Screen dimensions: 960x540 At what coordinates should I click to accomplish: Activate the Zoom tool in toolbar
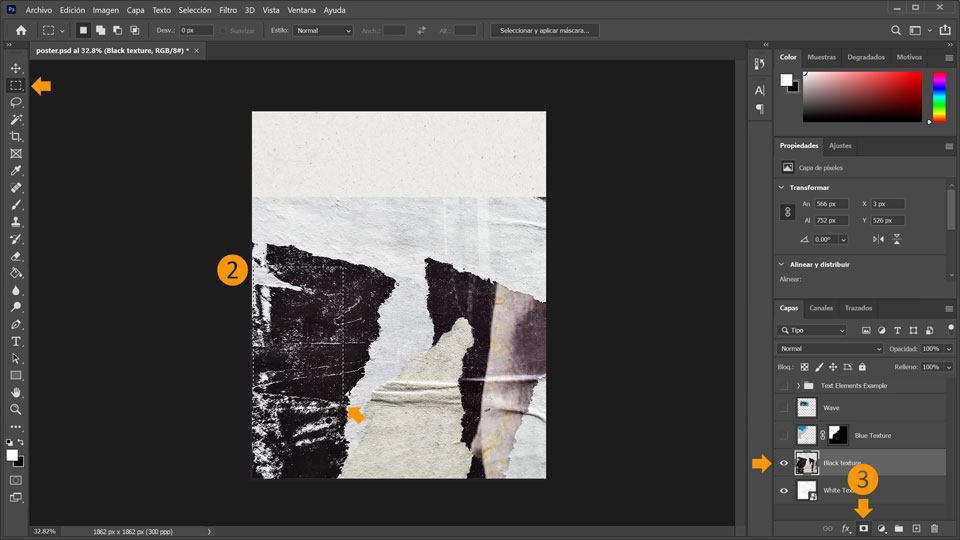tap(16, 410)
